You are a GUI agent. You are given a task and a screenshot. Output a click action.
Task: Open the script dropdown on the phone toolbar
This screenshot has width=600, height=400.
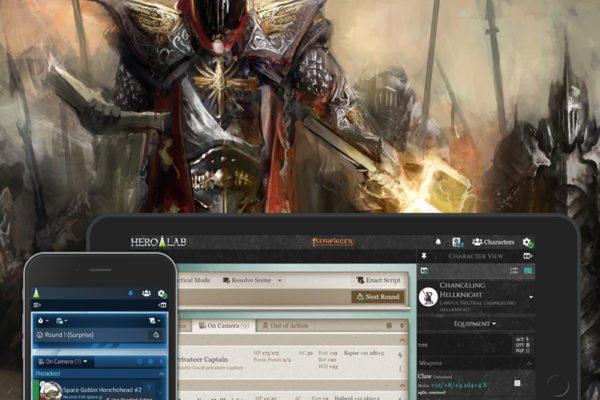(154, 321)
